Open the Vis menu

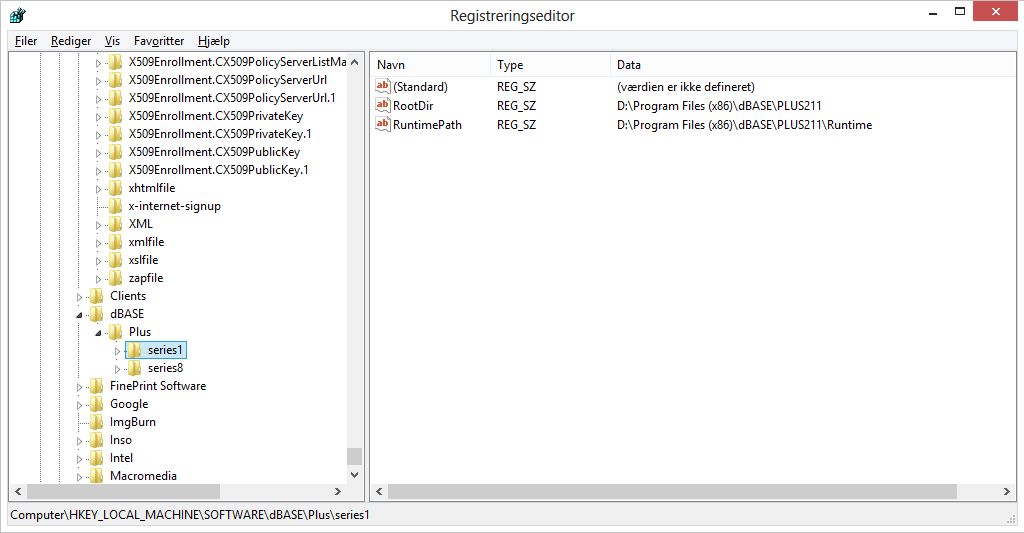click(112, 40)
